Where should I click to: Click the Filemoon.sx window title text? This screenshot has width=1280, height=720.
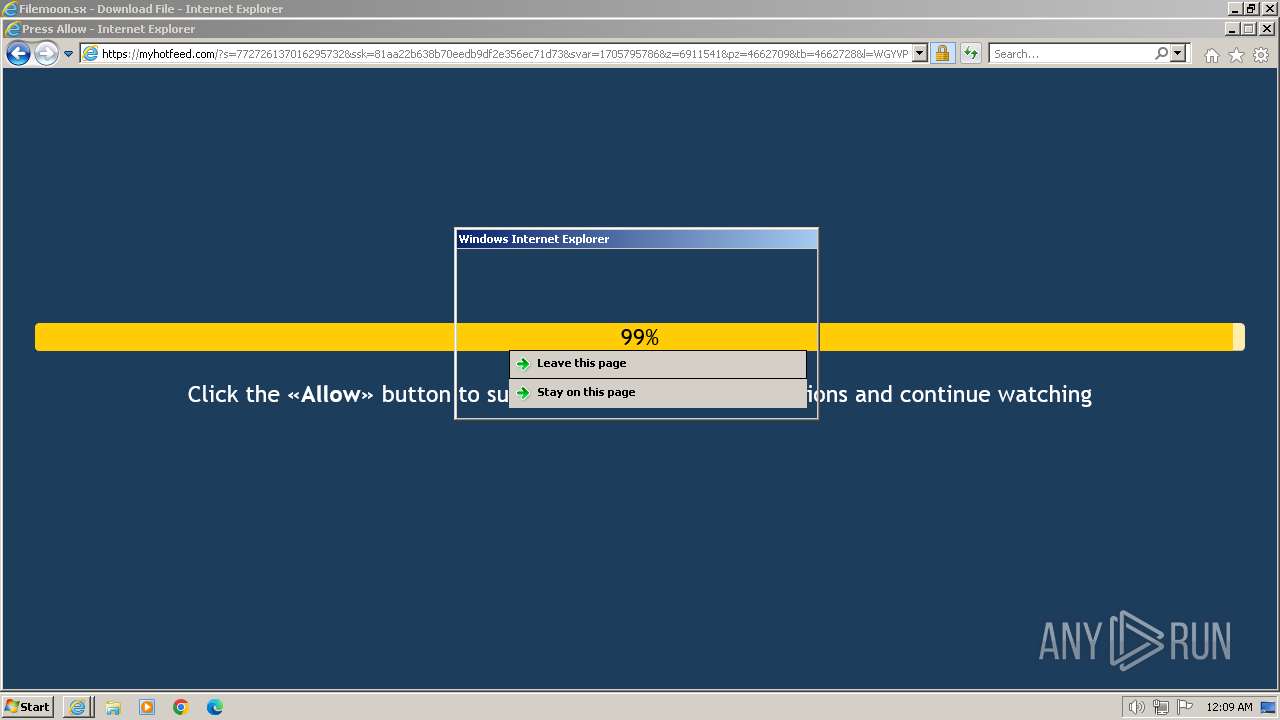tap(151, 9)
